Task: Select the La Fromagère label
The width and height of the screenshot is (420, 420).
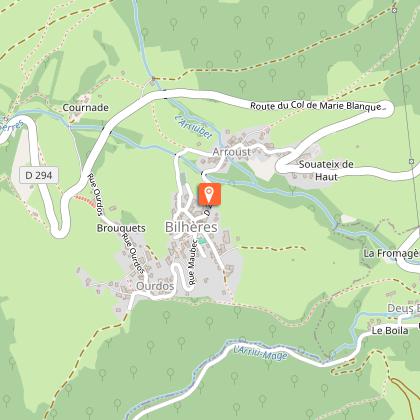Action: [x=391, y=253]
